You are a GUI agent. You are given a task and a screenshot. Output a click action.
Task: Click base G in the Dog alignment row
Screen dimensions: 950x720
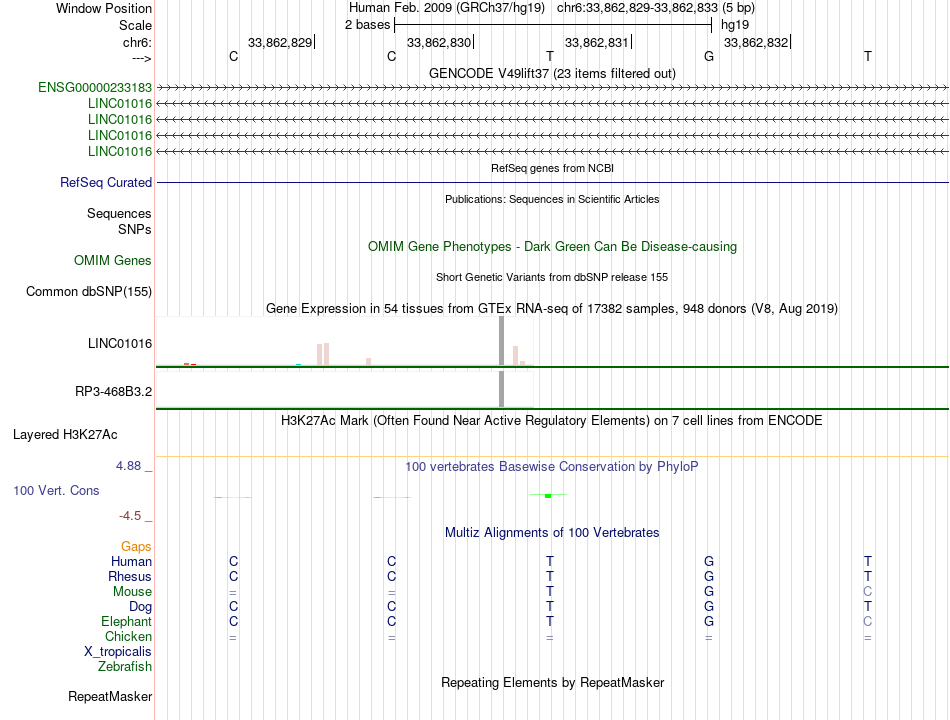point(709,607)
